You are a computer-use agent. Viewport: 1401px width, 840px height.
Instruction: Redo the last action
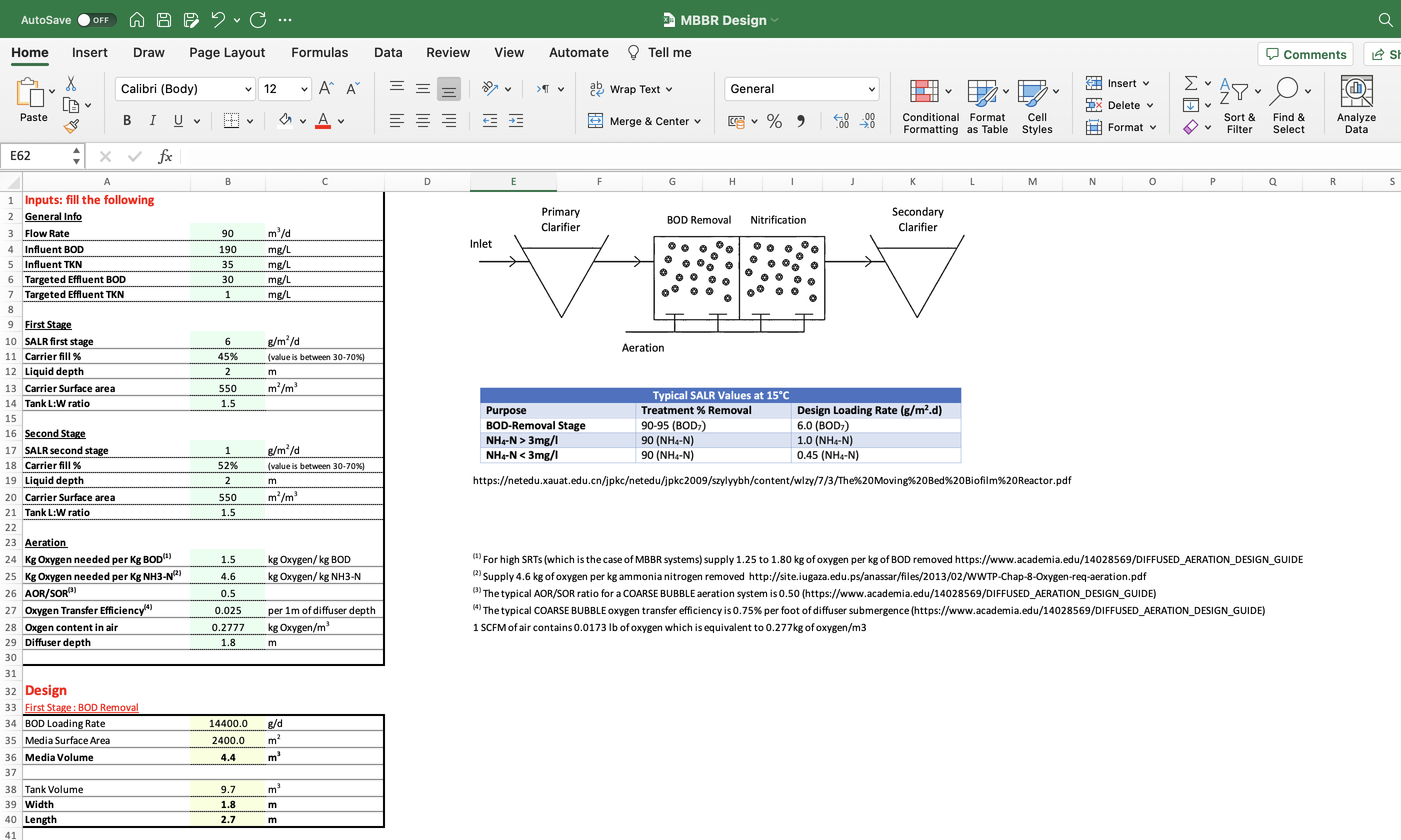point(258,20)
